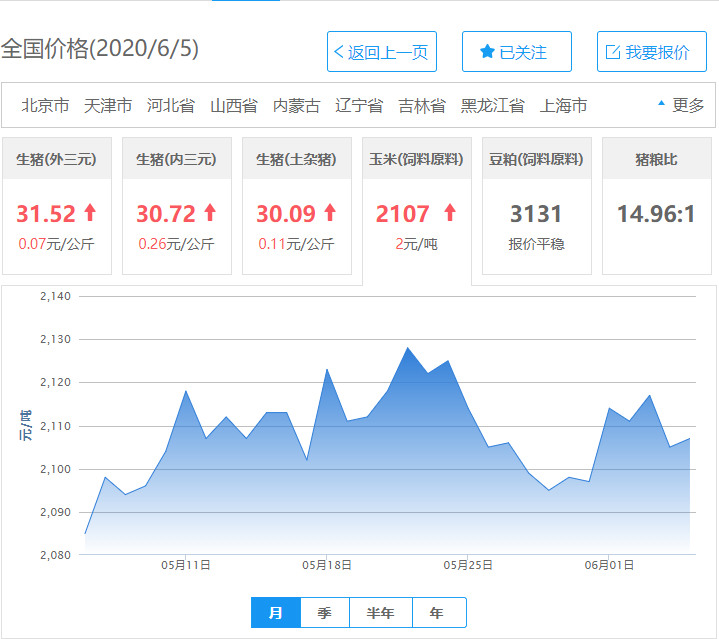Click the triangle arrow beside 更多

[x=661, y=103]
